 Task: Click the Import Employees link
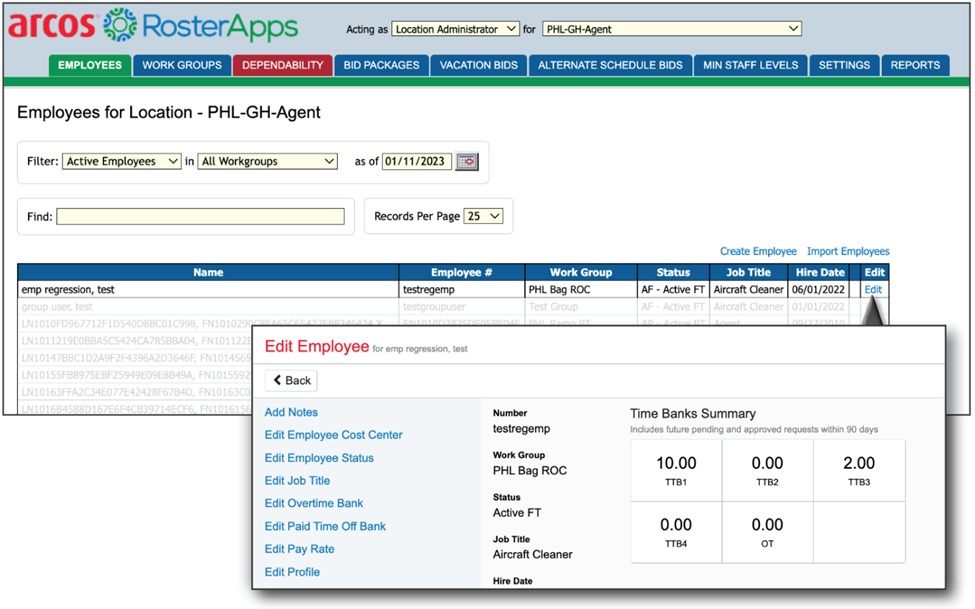[848, 251]
